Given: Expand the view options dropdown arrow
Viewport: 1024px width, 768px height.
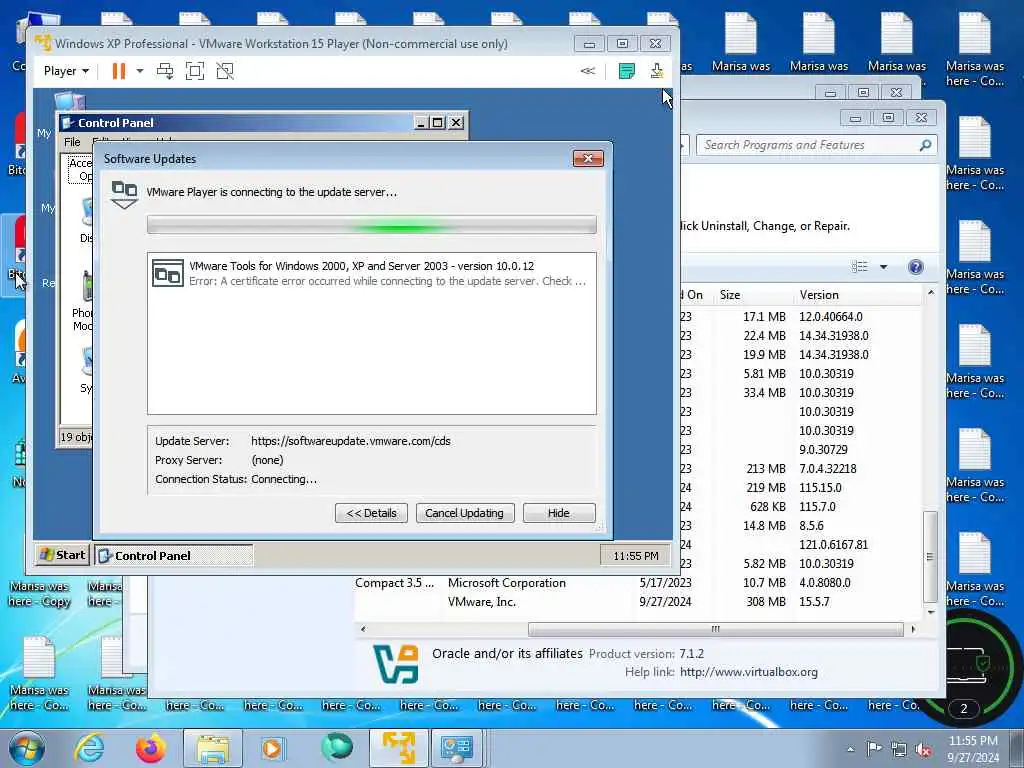Looking at the screenshot, I should [x=884, y=266].
